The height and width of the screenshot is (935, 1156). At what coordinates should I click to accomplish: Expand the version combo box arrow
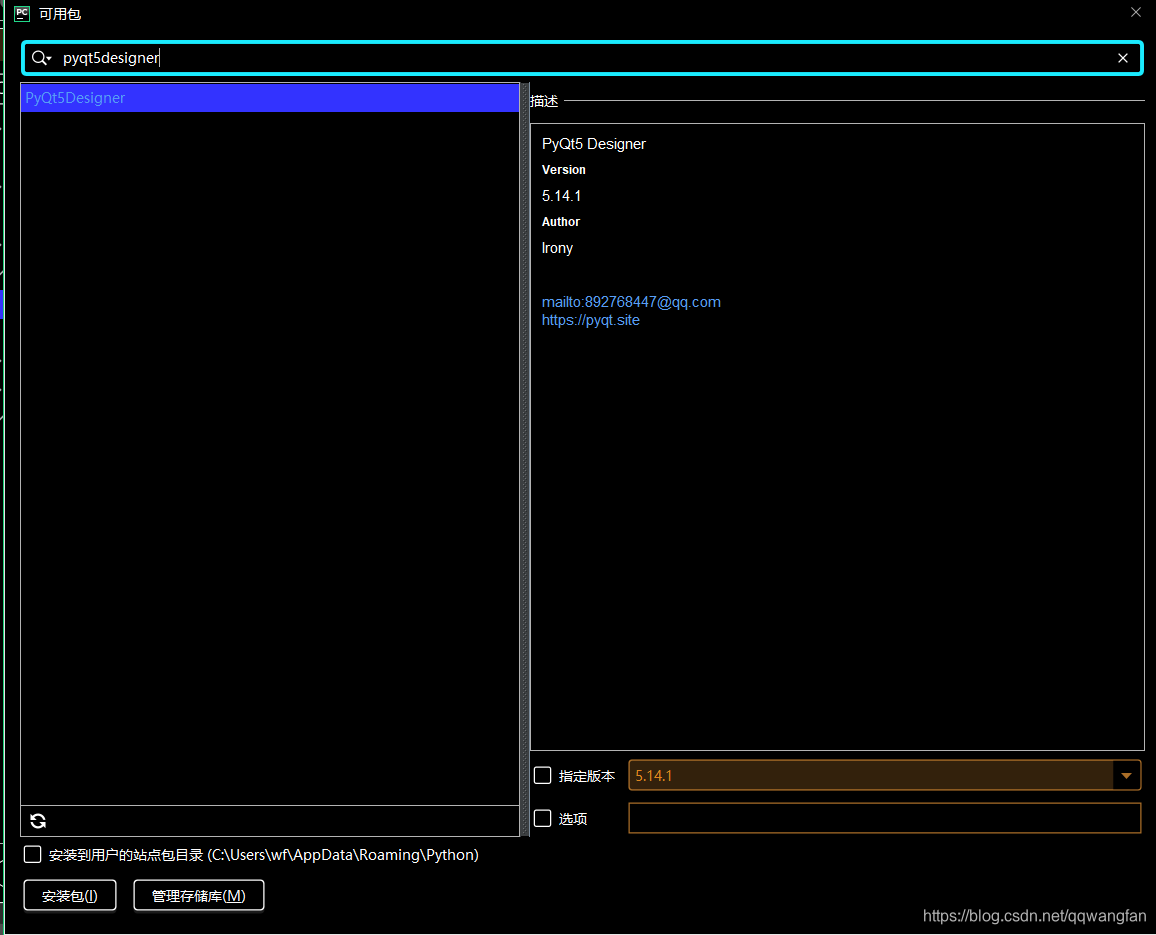pos(1126,775)
